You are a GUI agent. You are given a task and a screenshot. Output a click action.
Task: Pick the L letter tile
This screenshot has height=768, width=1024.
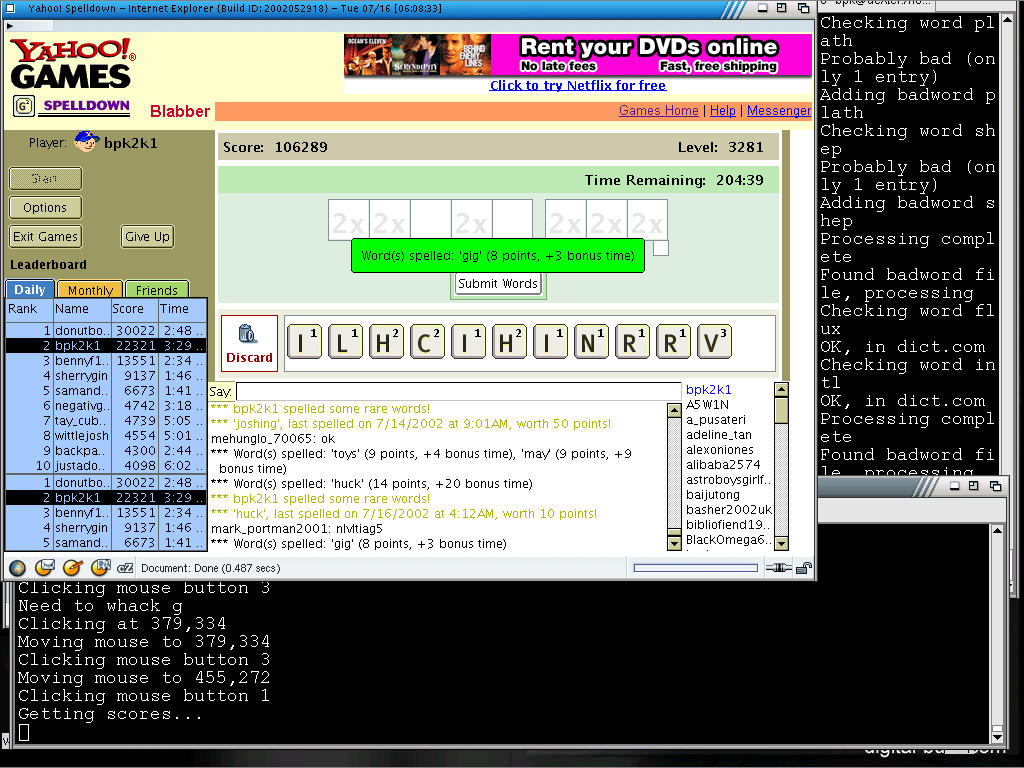pos(345,342)
